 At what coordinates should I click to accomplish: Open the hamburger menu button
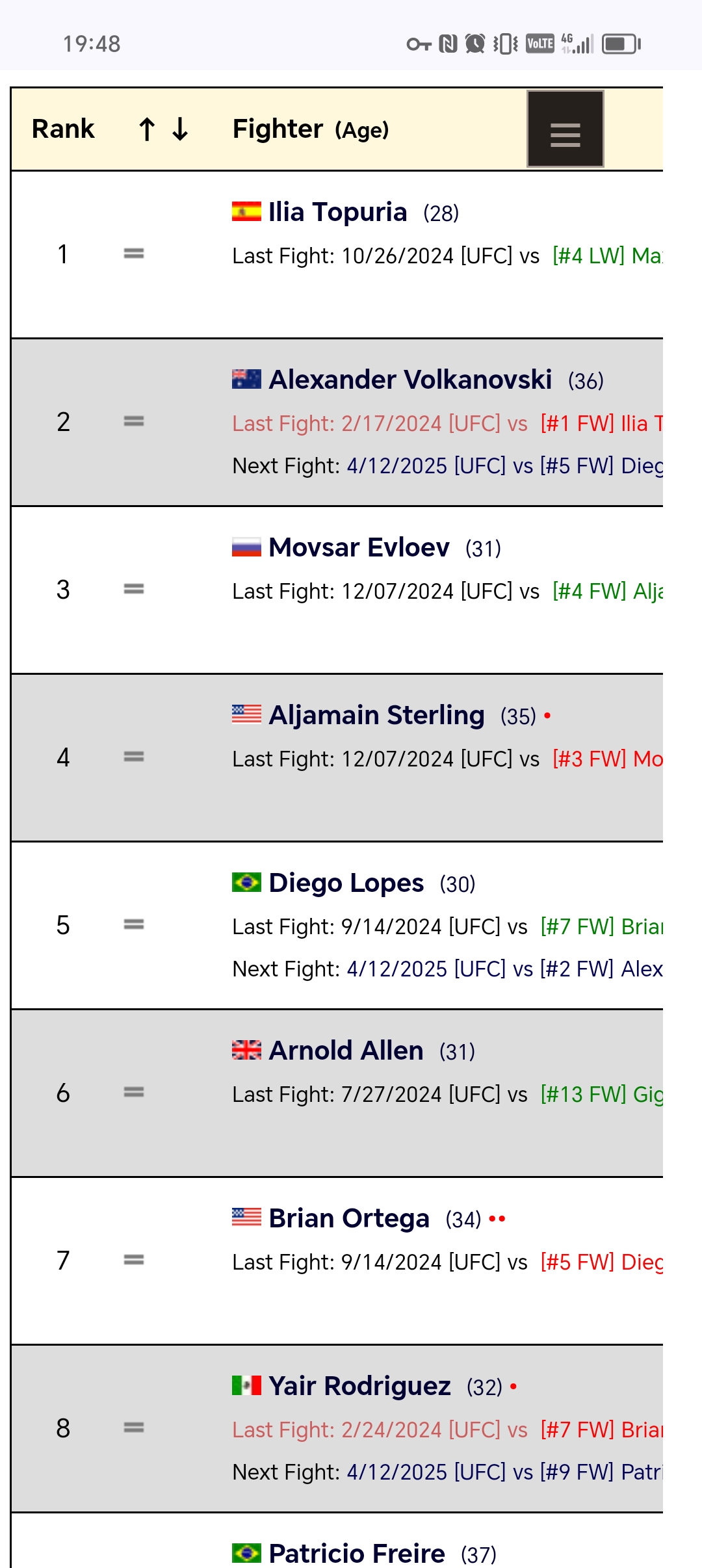coord(565,129)
